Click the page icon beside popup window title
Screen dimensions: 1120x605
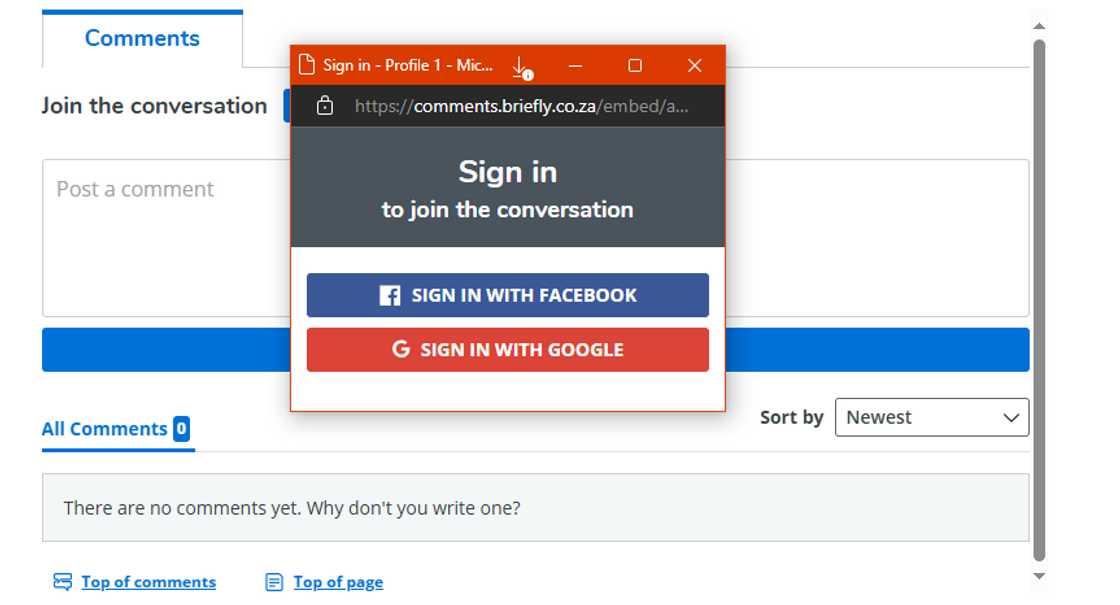coord(305,64)
